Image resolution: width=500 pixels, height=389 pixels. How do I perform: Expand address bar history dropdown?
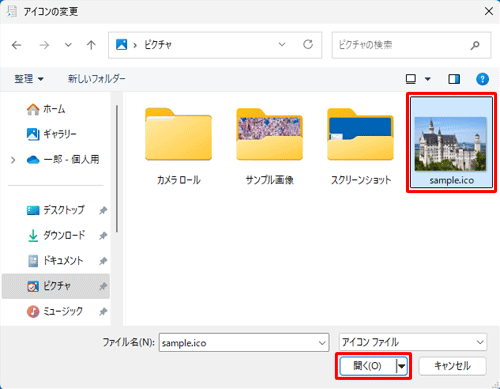tap(282, 44)
